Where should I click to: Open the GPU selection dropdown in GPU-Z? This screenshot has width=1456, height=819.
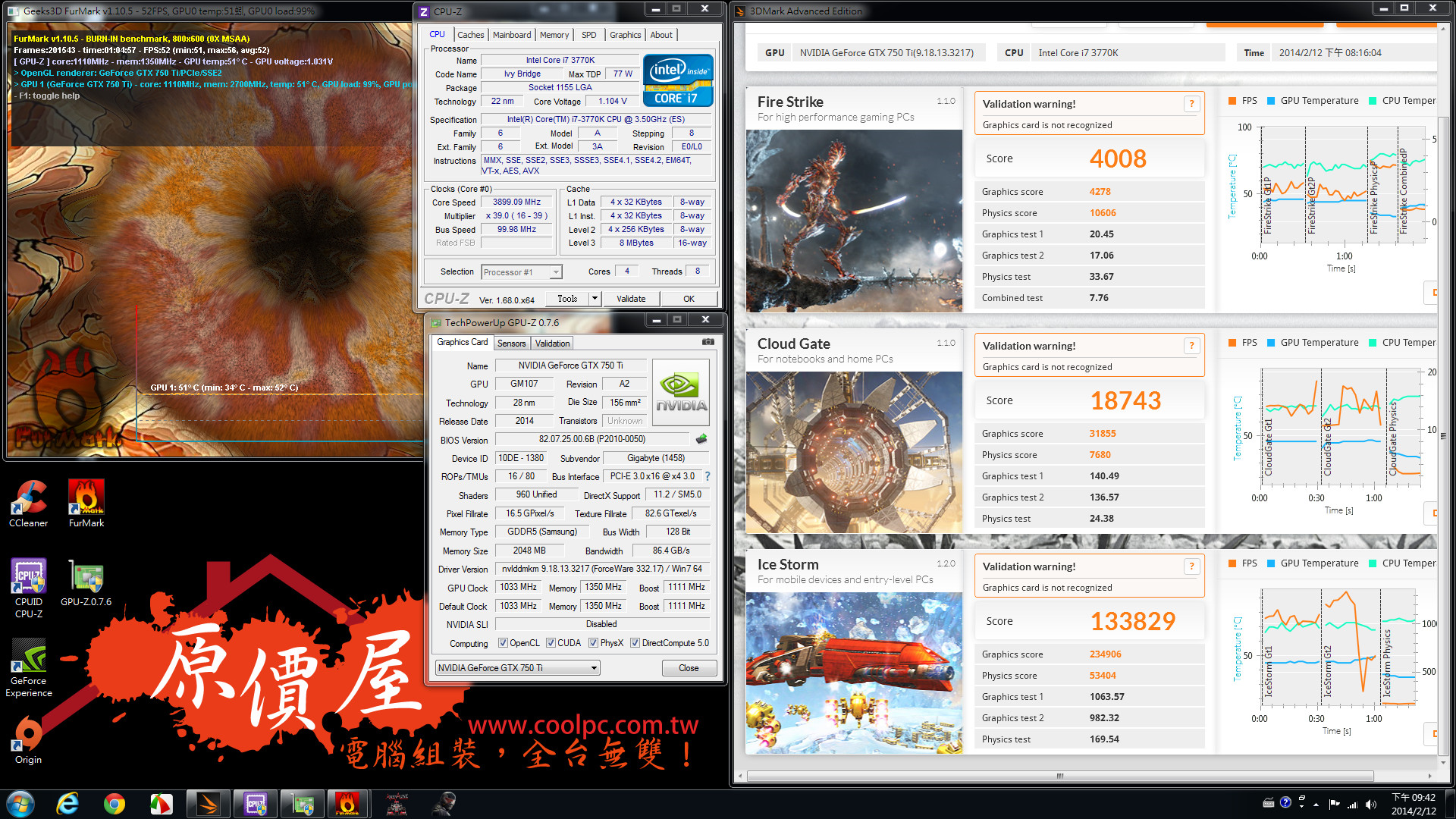518,668
